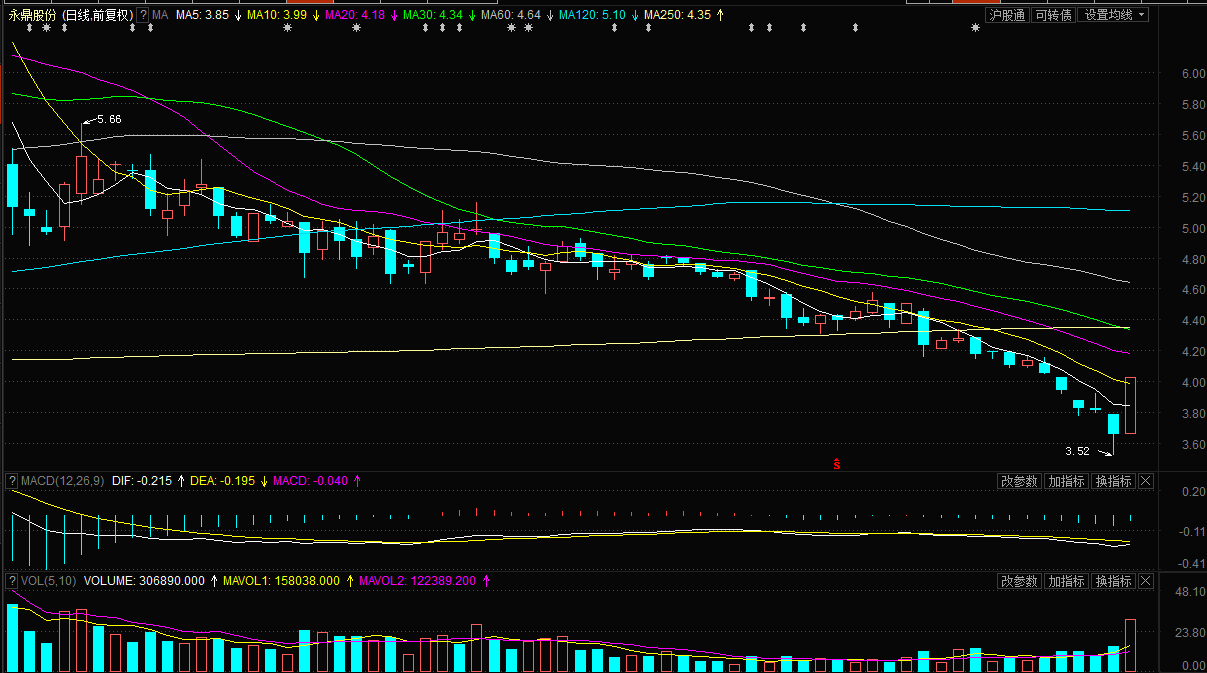Click 改参数 in the VOL panel
The image size is (1207, 673).
pos(1019,581)
